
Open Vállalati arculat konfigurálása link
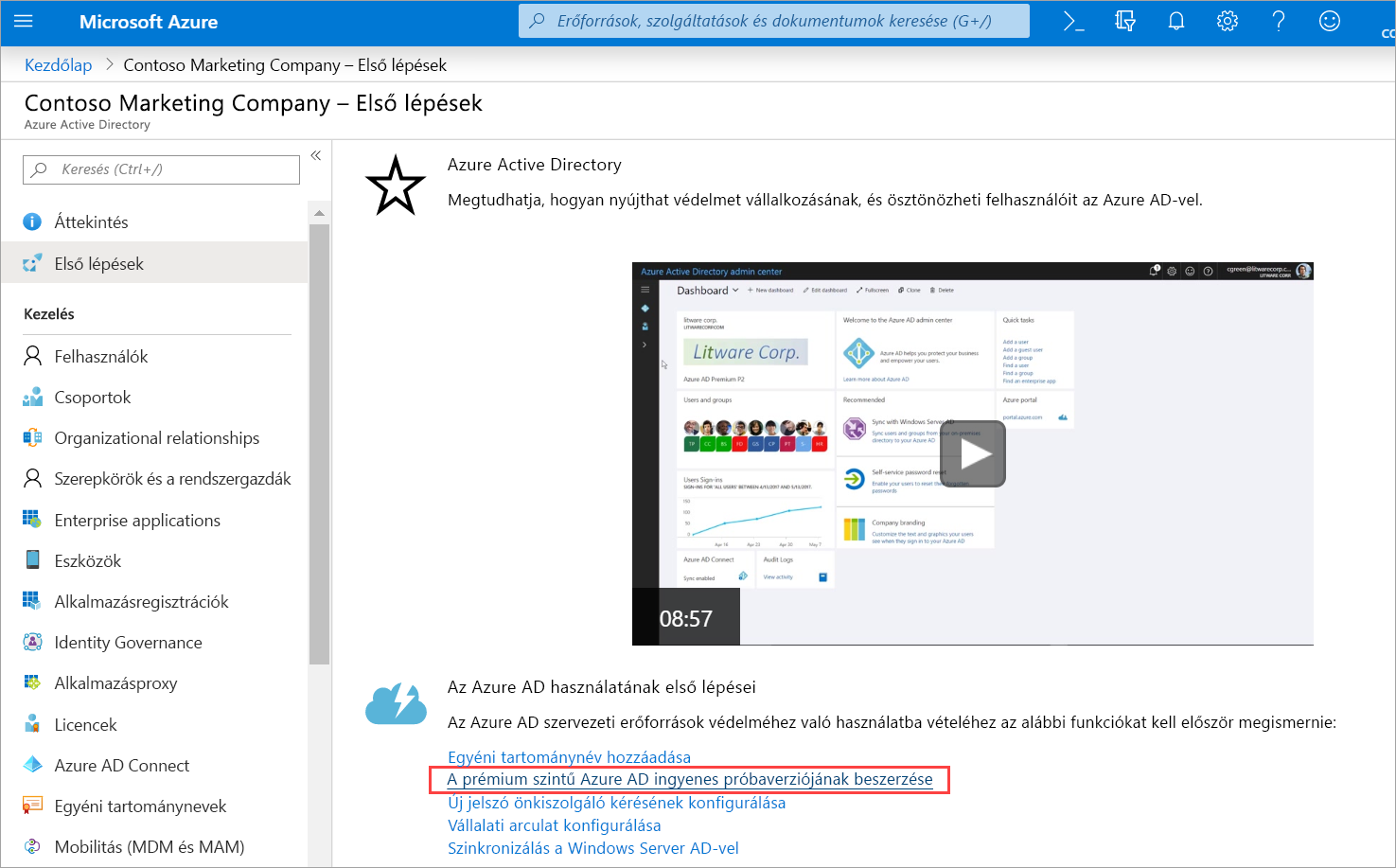pos(554,824)
